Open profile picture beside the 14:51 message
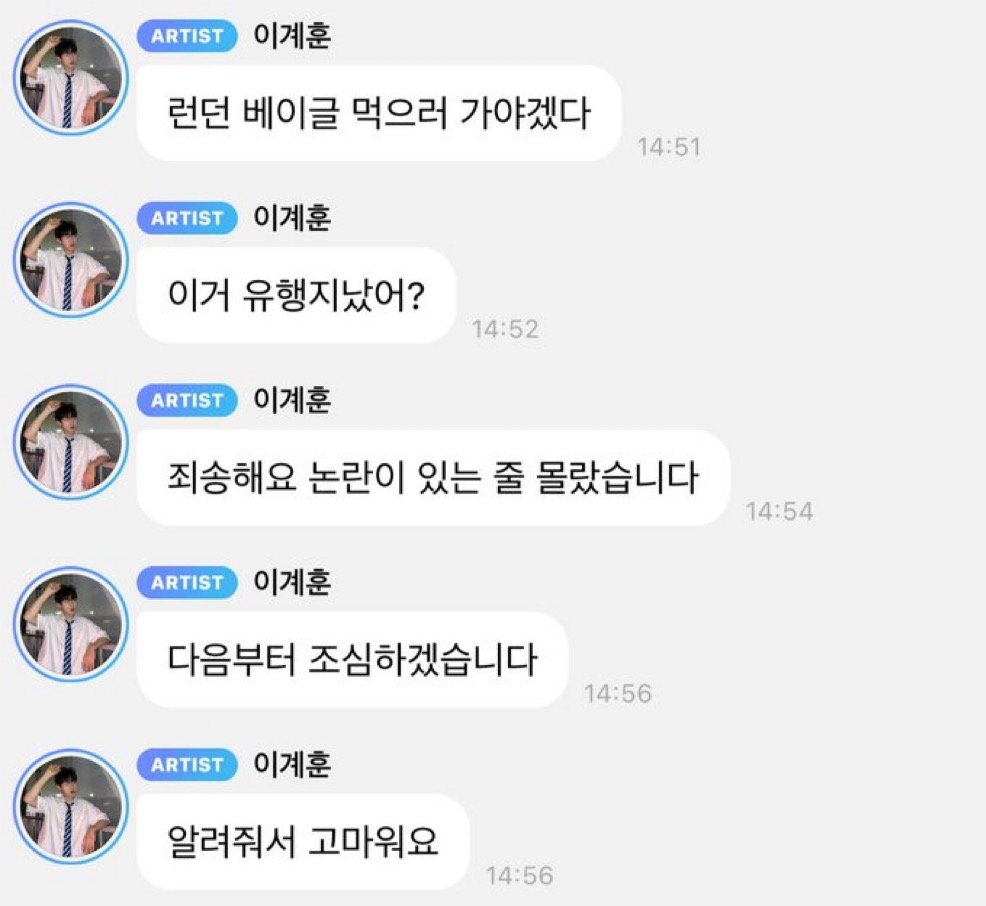Image resolution: width=986 pixels, height=906 pixels. pyautogui.click(x=70, y=78)
